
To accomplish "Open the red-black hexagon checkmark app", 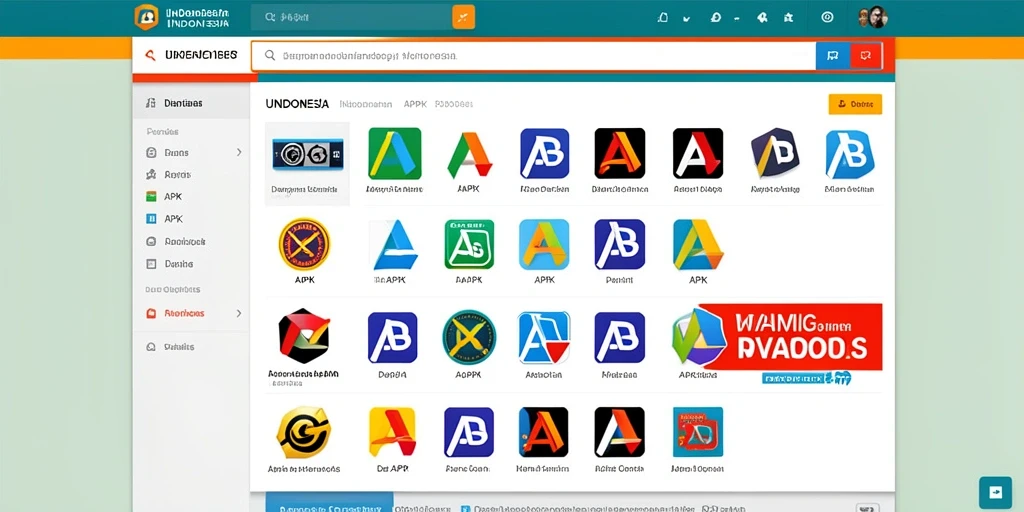I will click(304, 336).
